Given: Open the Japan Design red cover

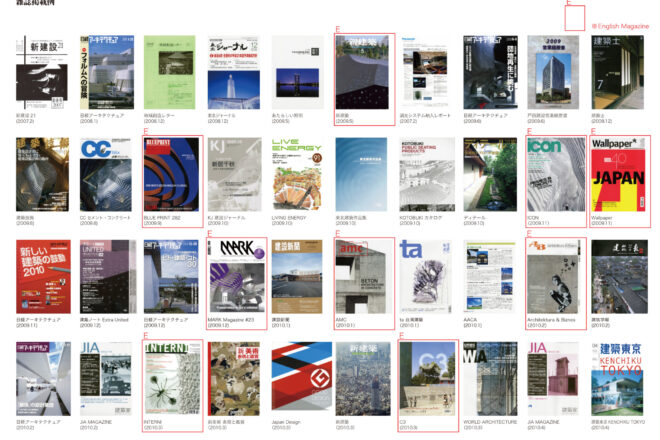Looking at the screenshot, I should 300,376.
